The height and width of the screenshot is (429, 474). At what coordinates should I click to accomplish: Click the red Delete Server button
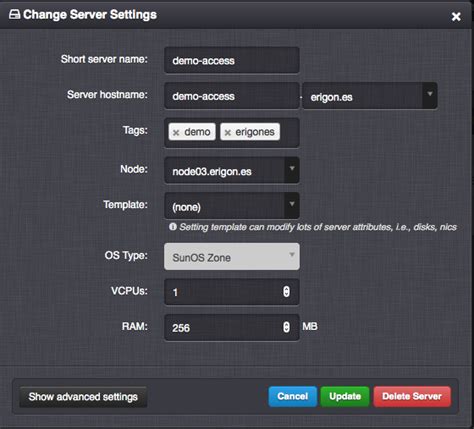click(x=412, y=396)
